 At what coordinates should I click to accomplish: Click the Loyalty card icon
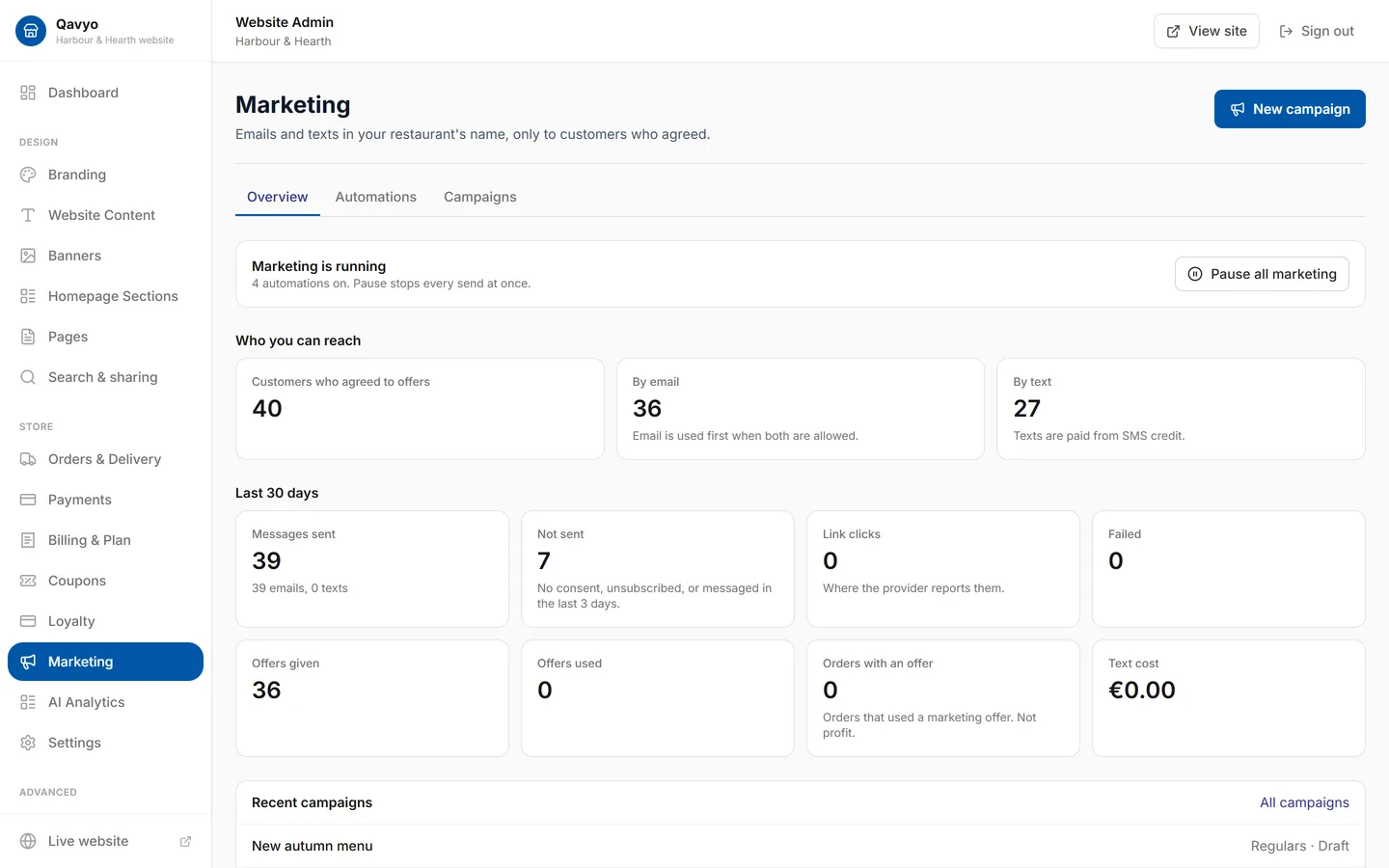click(x=28, y=621)
